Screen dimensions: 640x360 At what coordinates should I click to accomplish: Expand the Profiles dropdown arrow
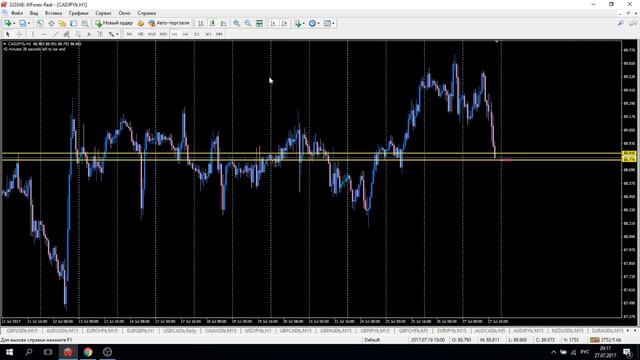29,23
